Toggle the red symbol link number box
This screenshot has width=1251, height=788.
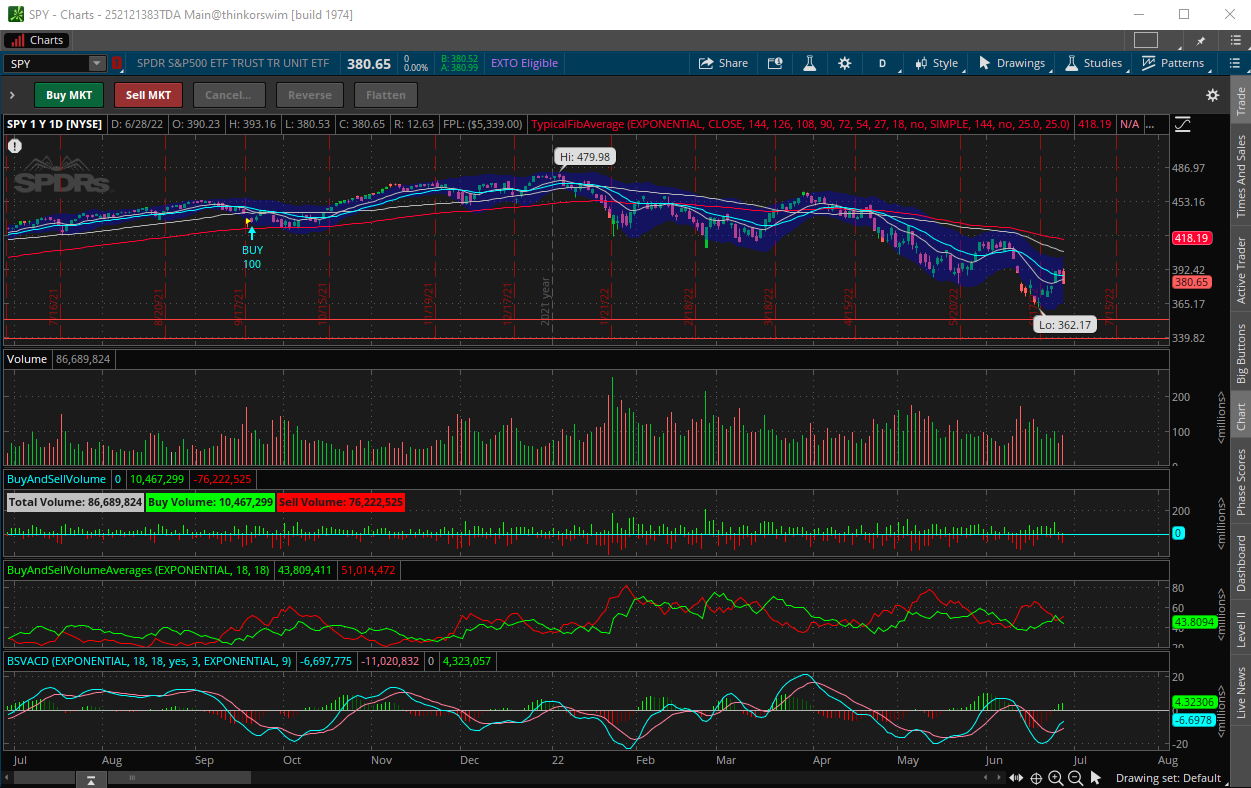click(x=117, y=63)
